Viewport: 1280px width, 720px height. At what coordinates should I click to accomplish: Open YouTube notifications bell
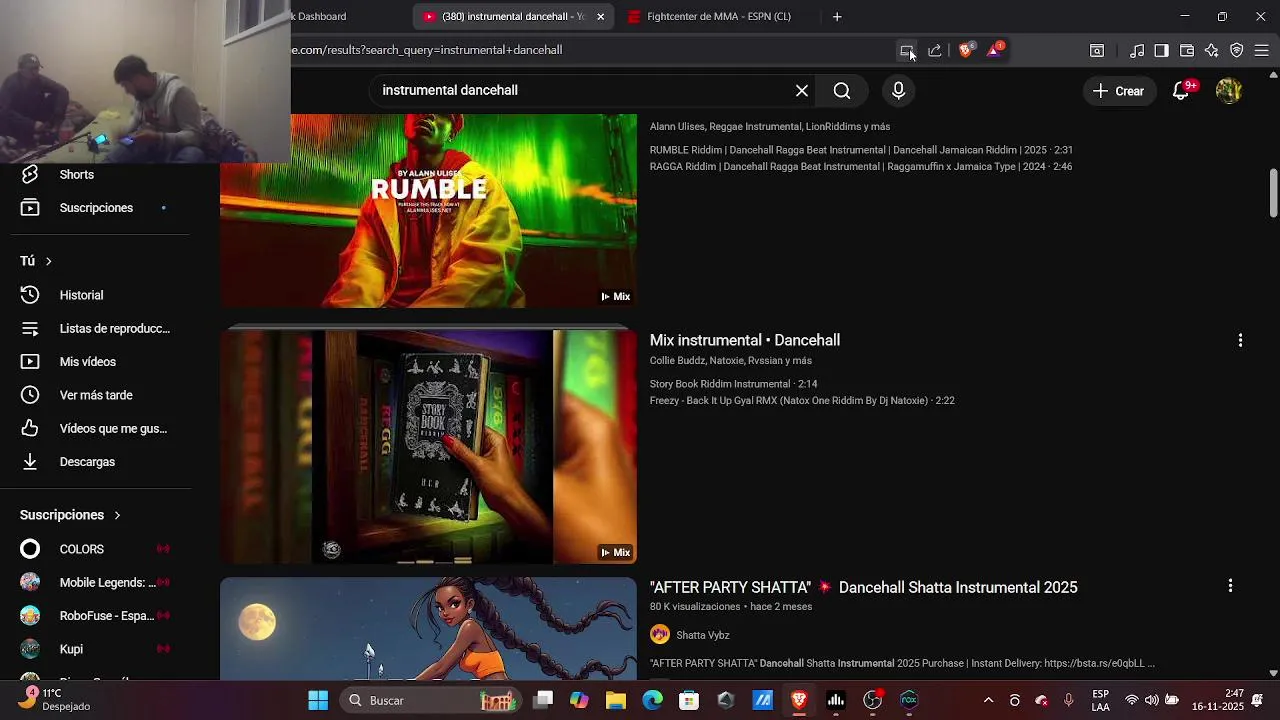point(1181,91)
